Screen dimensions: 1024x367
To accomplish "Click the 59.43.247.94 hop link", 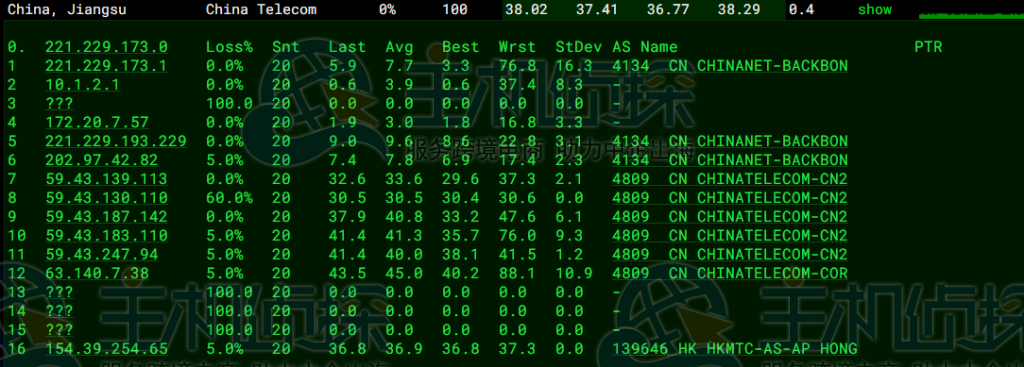I will (102, 254).
